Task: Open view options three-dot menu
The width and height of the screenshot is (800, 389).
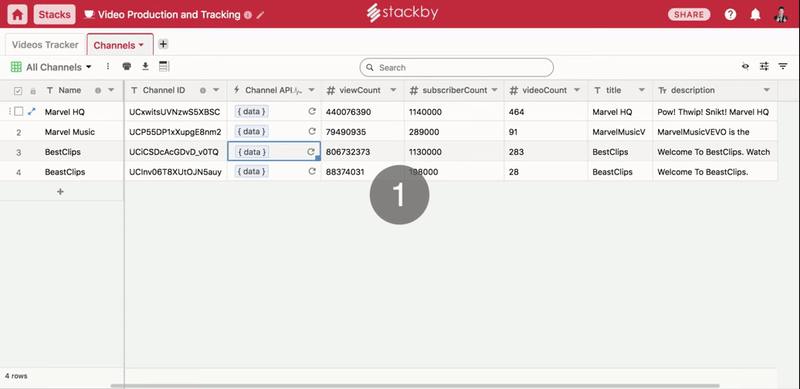Action: (108, 66)
